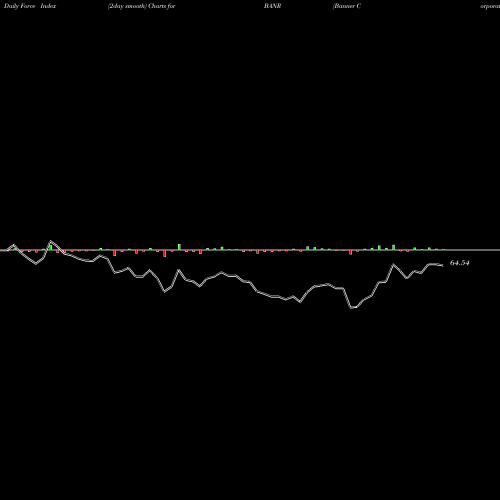
Task: Click the BANR ticker symbol text
Action: click(x=273, y=6)
